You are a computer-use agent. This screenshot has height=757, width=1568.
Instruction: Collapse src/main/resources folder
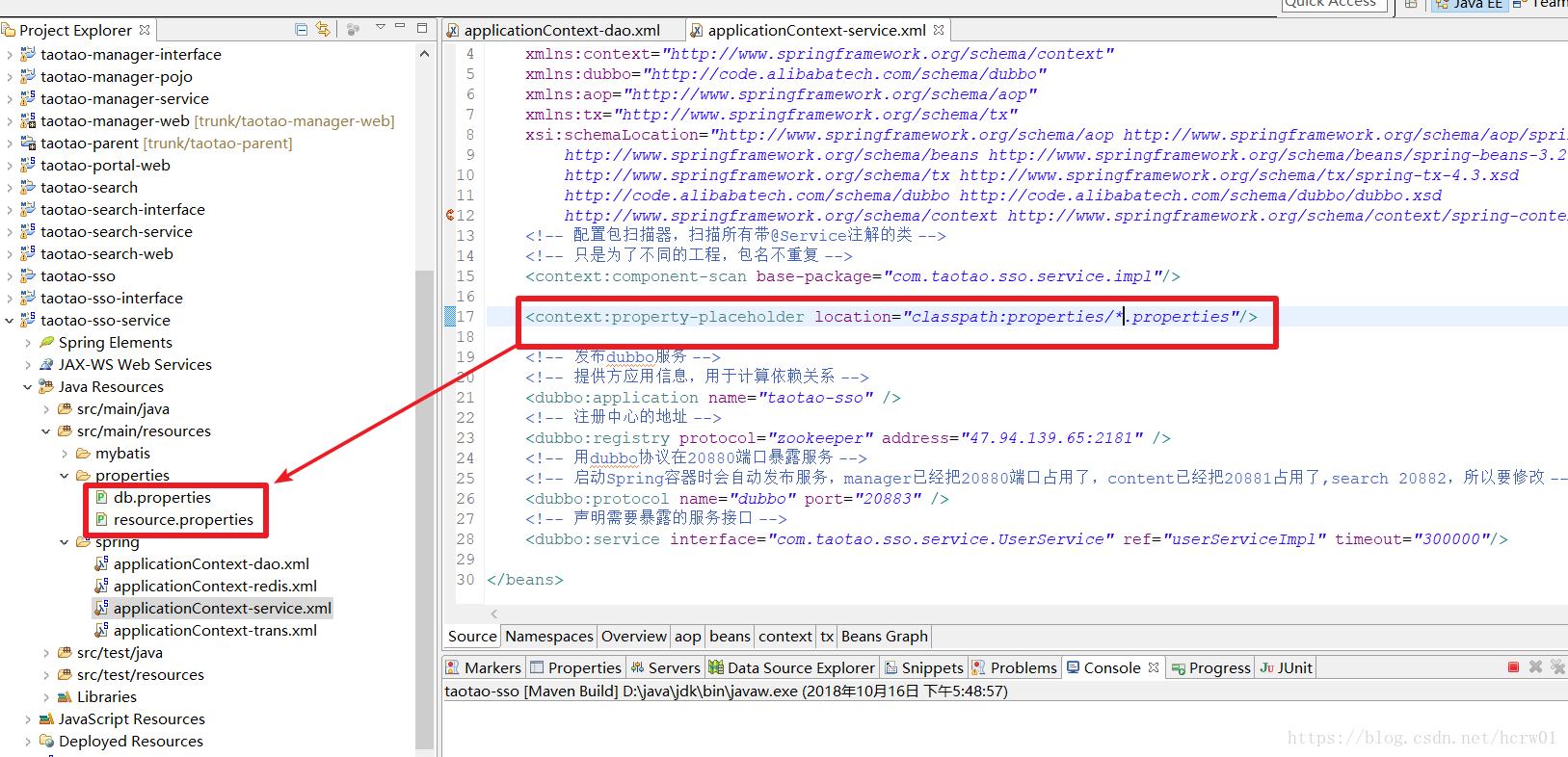(46, 431)
